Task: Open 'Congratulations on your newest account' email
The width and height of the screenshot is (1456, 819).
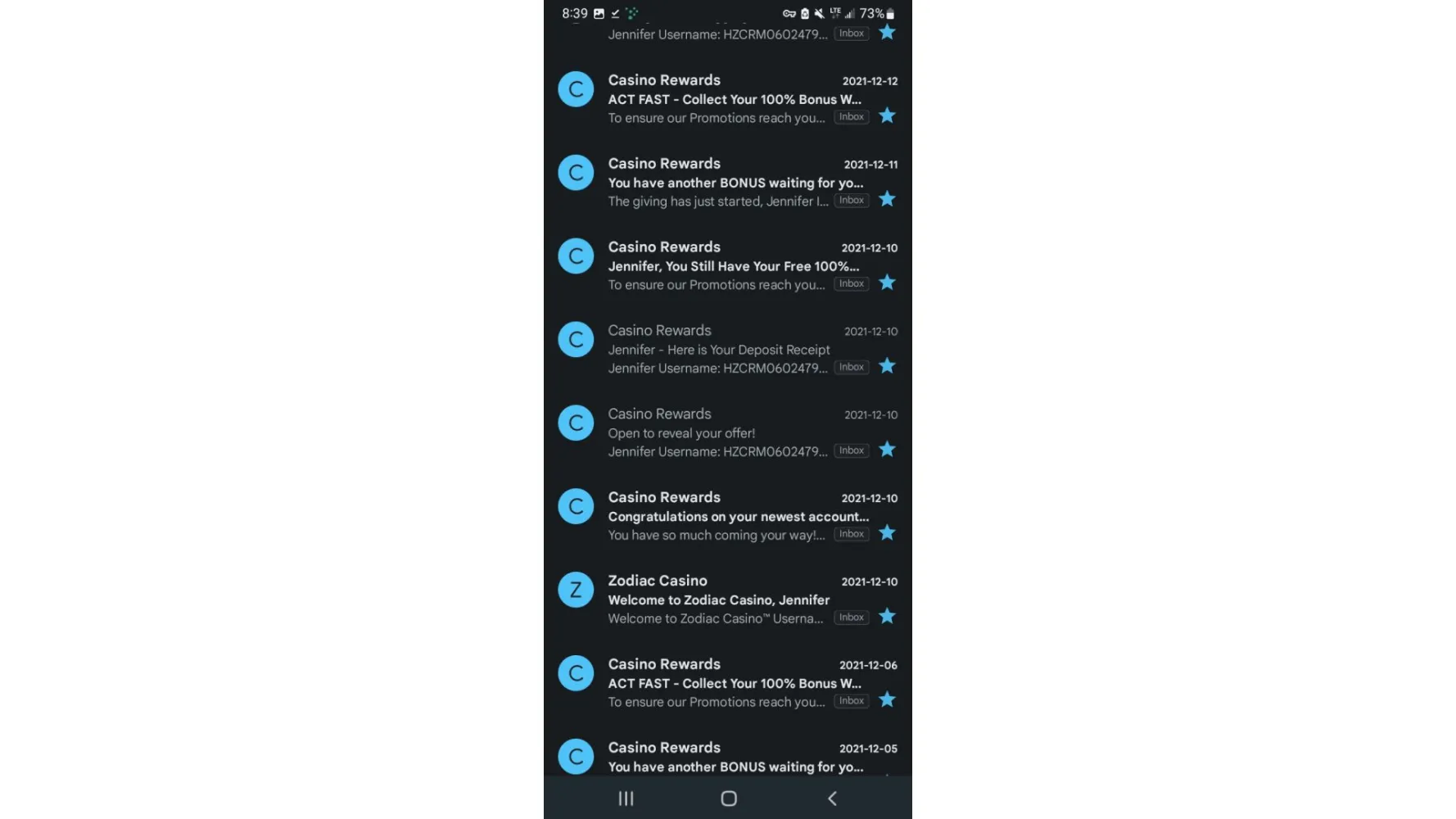Action: tap(728, 516)
